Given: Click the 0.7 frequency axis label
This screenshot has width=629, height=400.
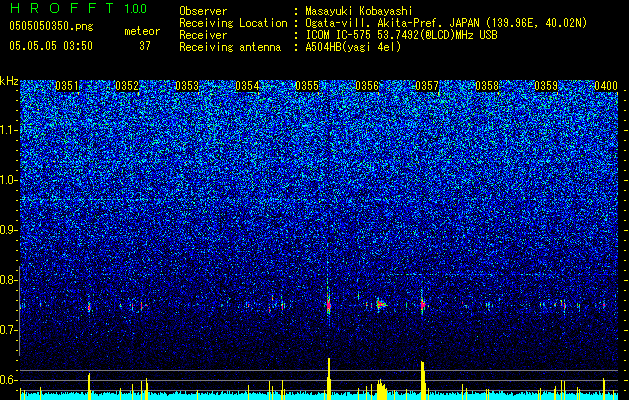Looking at the screenshot, I should (x=8, y=330).
